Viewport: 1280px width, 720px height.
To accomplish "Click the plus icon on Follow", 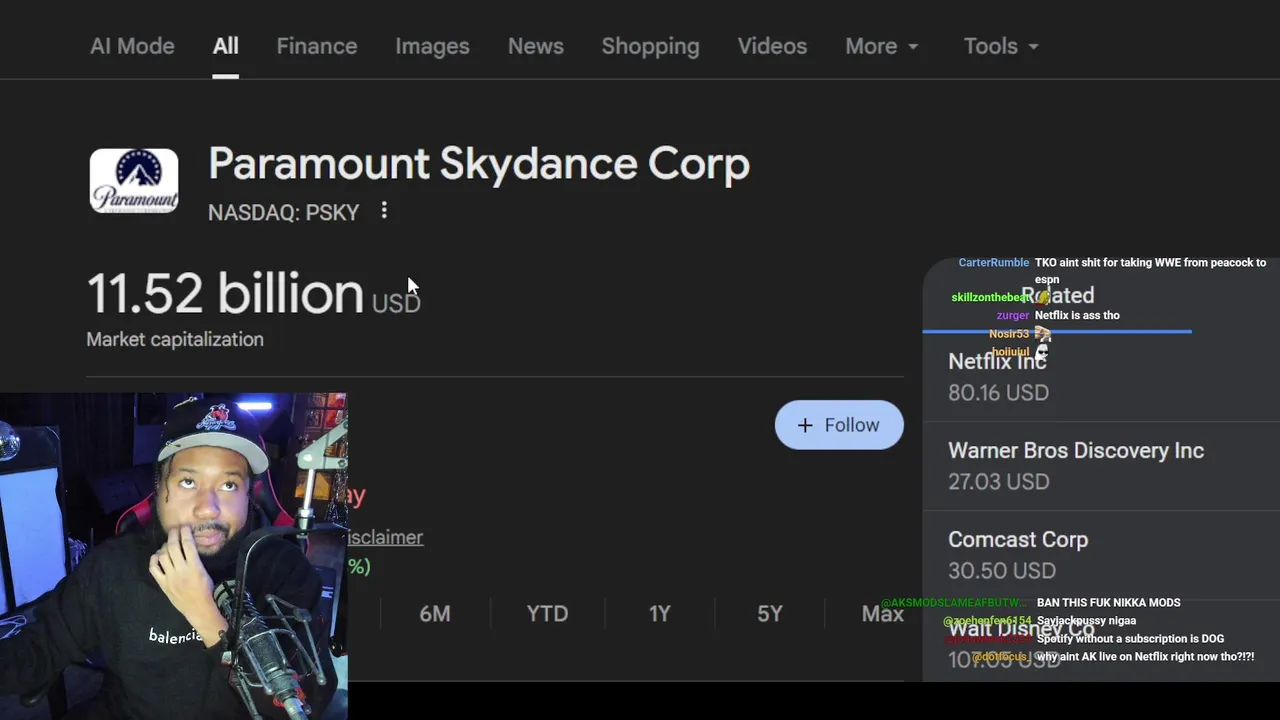I will tap(805, 425).
